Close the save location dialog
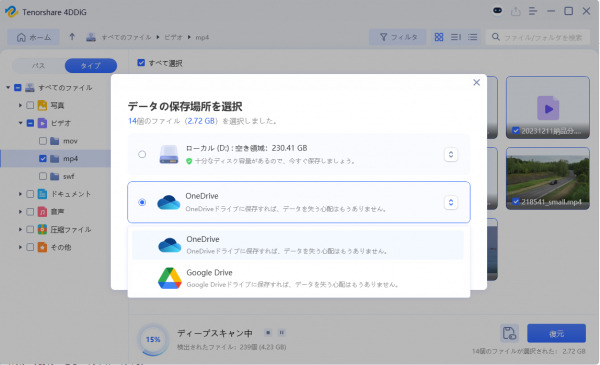Viewport: 600px width, 365px height. coord(476,82)
